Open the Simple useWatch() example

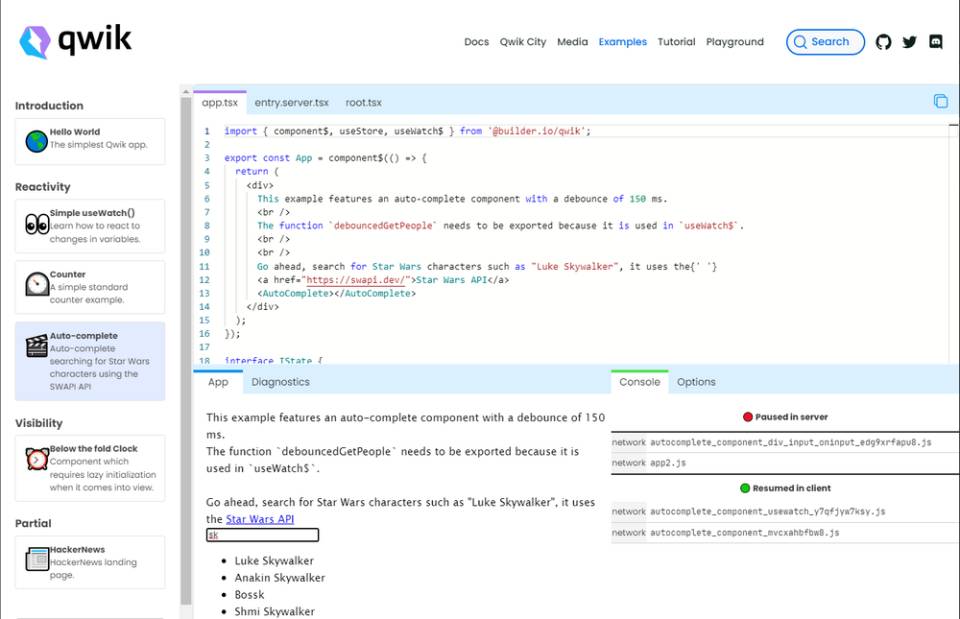(x=90, y=226)
